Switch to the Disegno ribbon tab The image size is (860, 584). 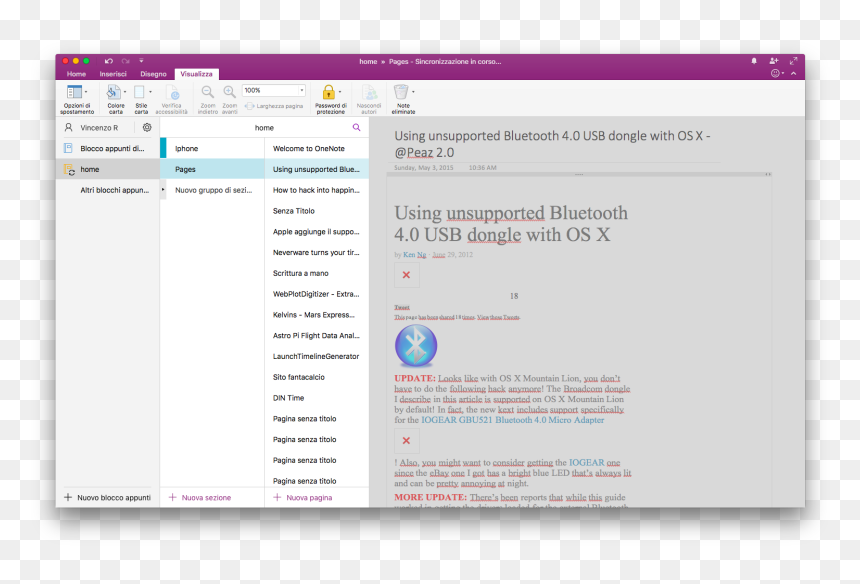153,74
